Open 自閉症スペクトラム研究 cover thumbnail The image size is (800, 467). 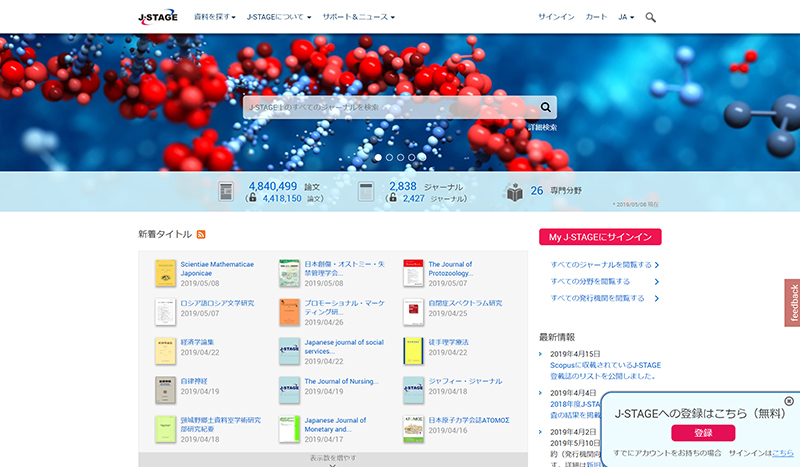coord(413,312)
